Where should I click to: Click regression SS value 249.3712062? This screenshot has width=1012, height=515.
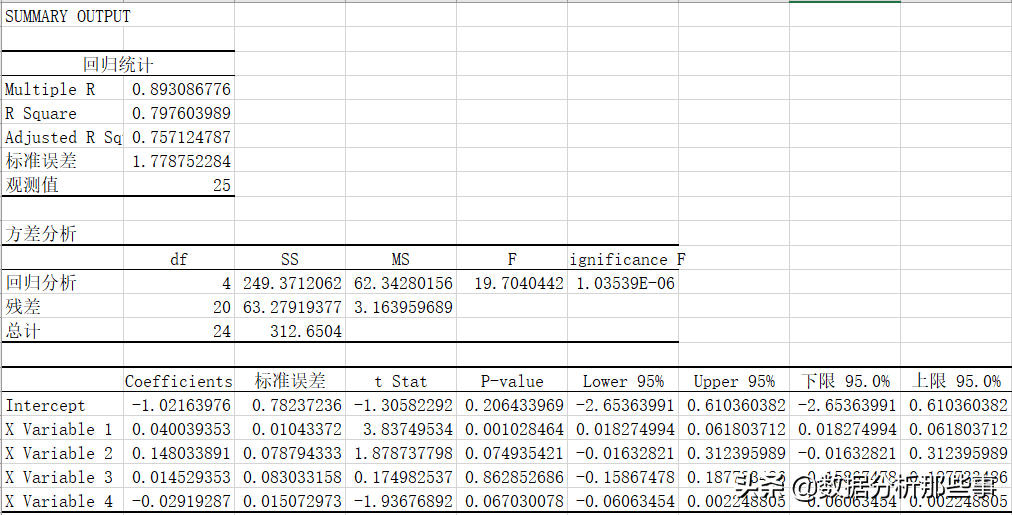pos(292,283)
